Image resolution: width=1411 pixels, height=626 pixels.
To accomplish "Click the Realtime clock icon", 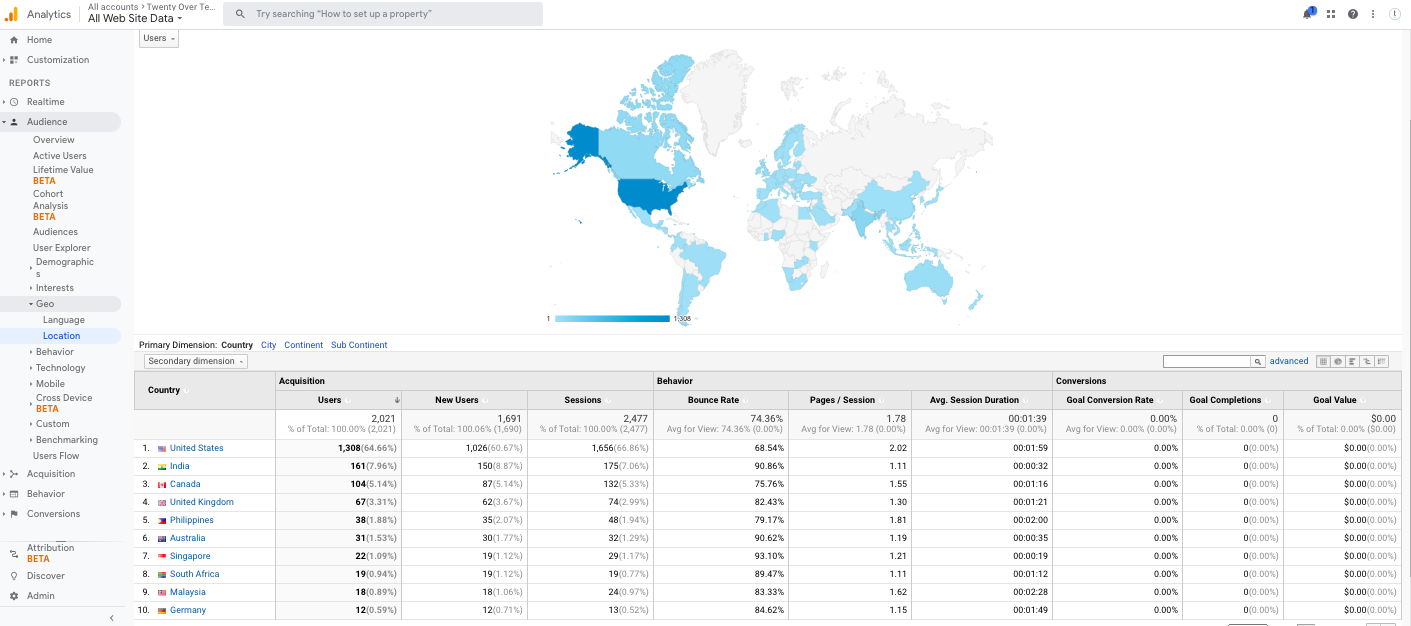I will pos(14,102).
